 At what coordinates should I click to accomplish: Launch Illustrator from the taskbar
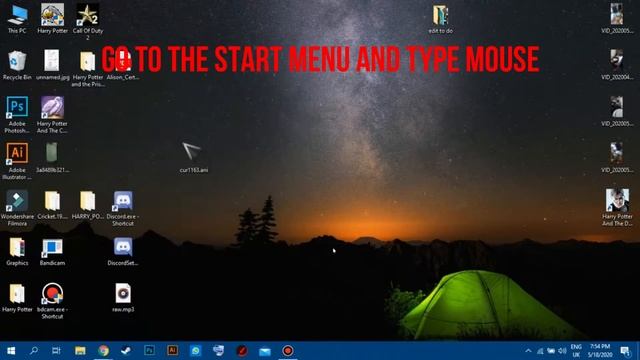coord(172,351)
